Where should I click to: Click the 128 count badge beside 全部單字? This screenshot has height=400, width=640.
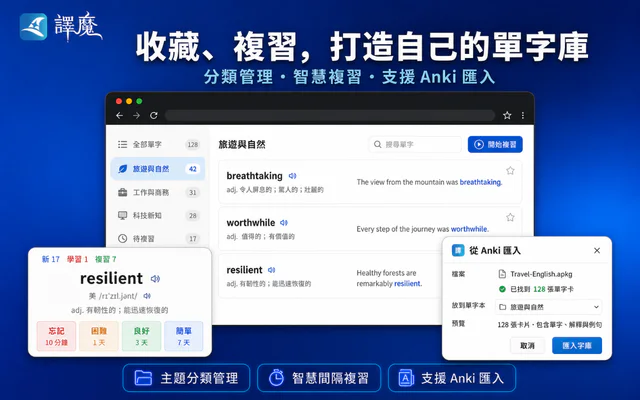tap(193, 144)
